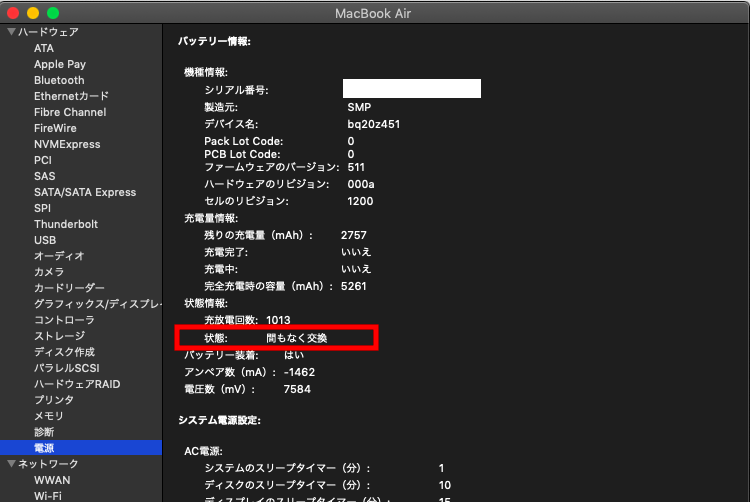Select Ethernetカード in the sidebar
This screenshot has width=750, height=502.
(x=71, y=96)
